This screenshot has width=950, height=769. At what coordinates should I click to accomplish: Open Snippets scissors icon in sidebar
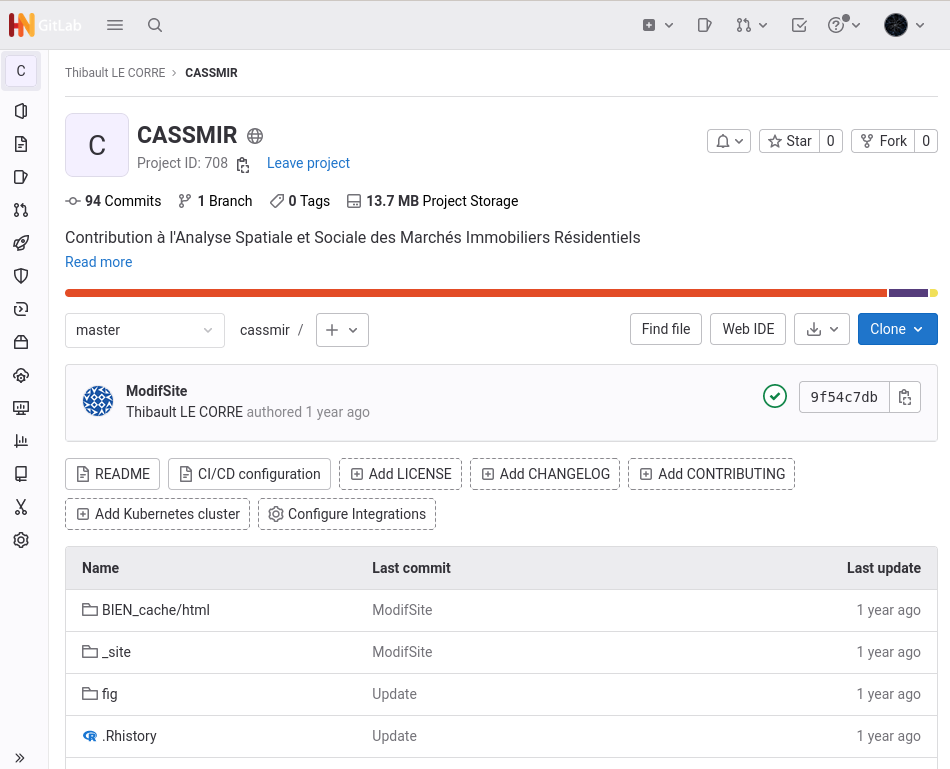[21, 507]
